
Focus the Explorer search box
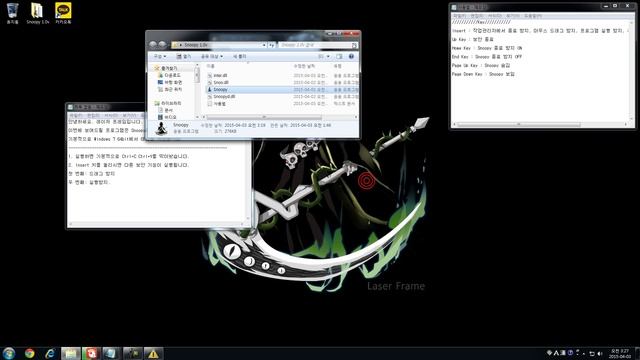point(318,45)
